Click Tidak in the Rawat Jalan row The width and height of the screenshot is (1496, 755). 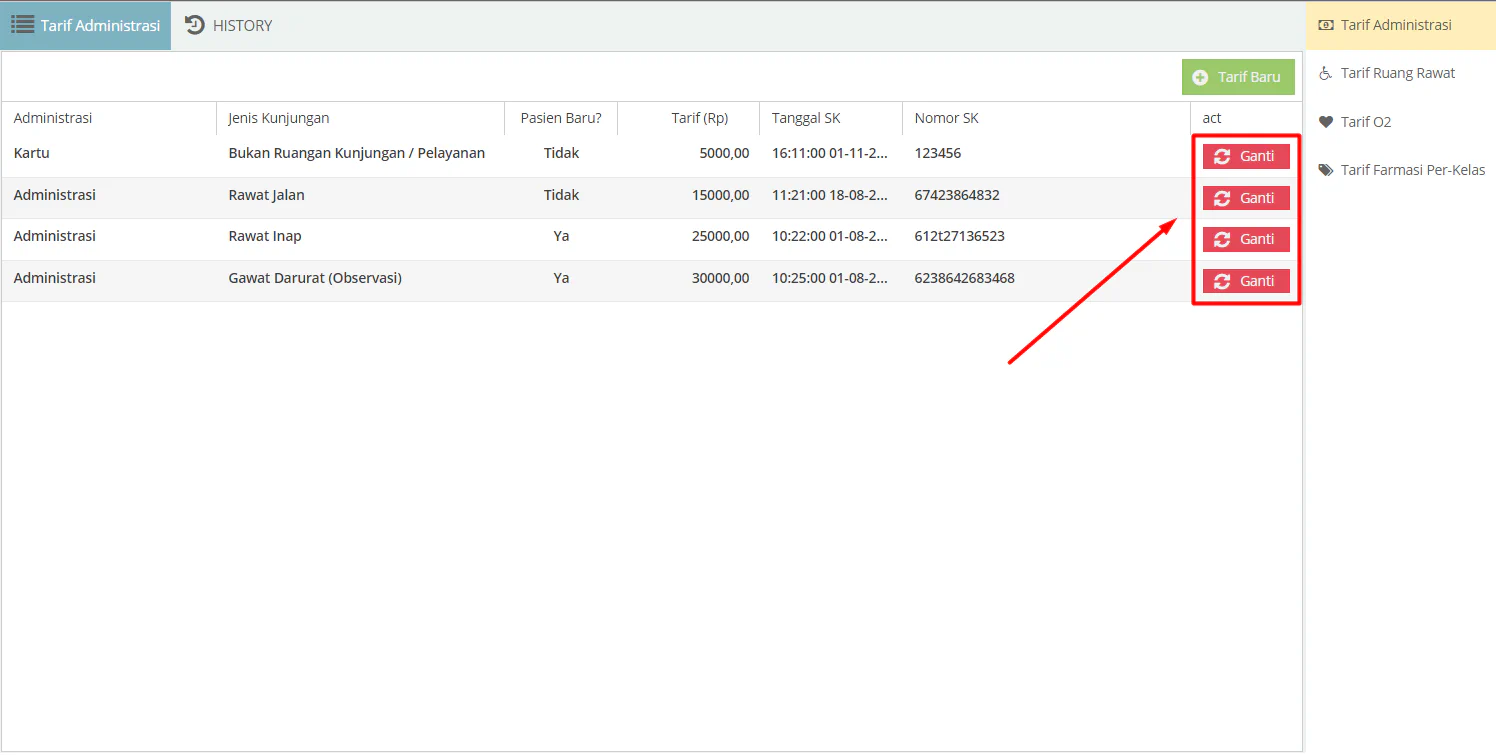(561, 195)
